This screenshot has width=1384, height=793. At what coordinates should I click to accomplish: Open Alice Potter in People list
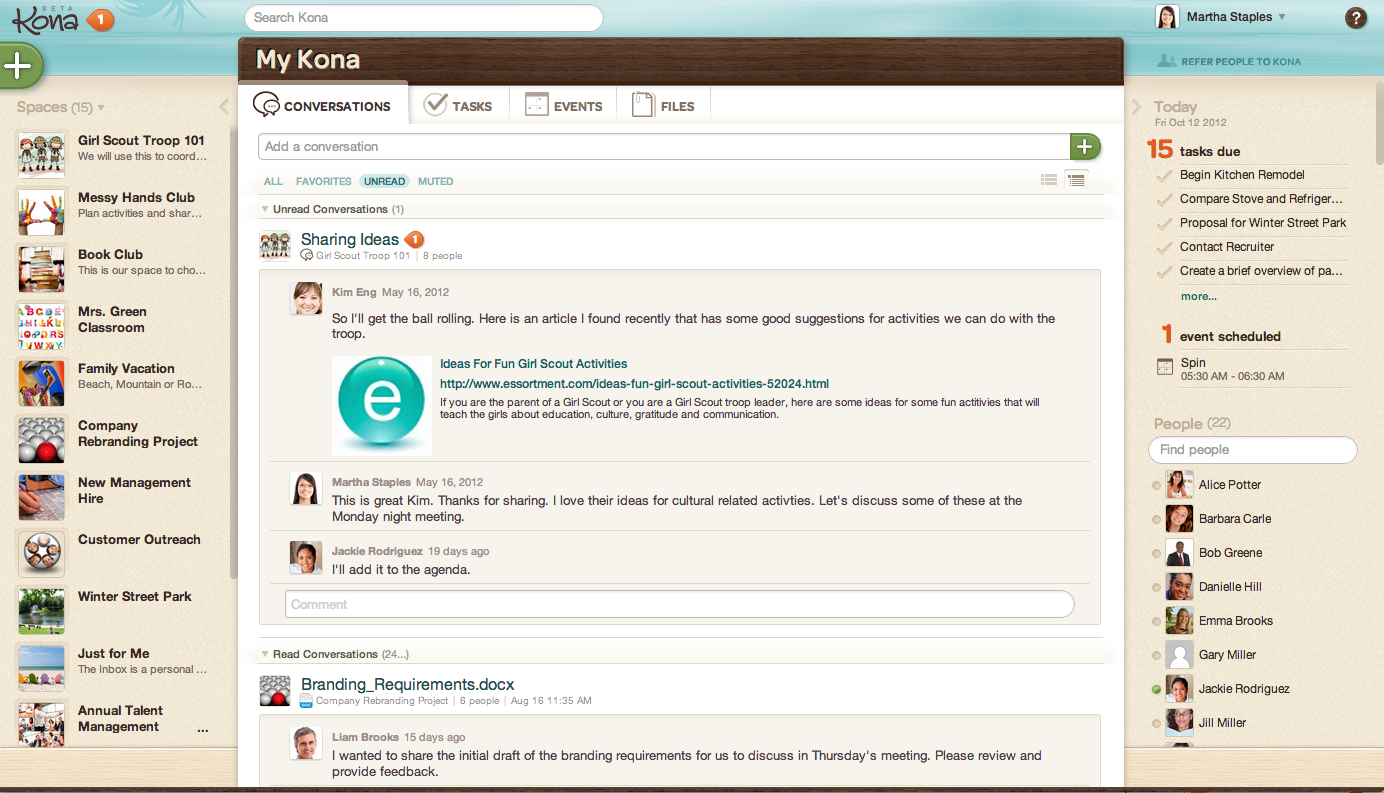pyautogui.click(x=1230, y=485)
